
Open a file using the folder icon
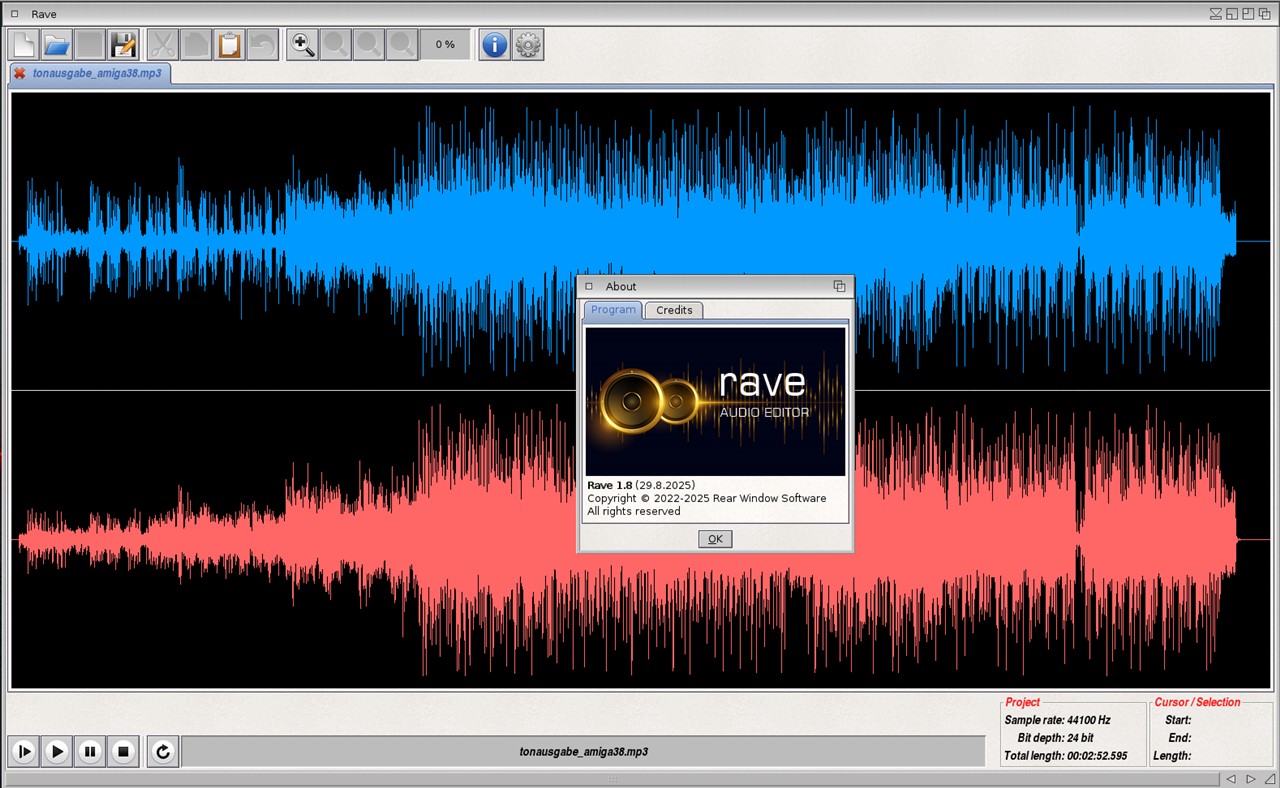(x=57, y=44)
